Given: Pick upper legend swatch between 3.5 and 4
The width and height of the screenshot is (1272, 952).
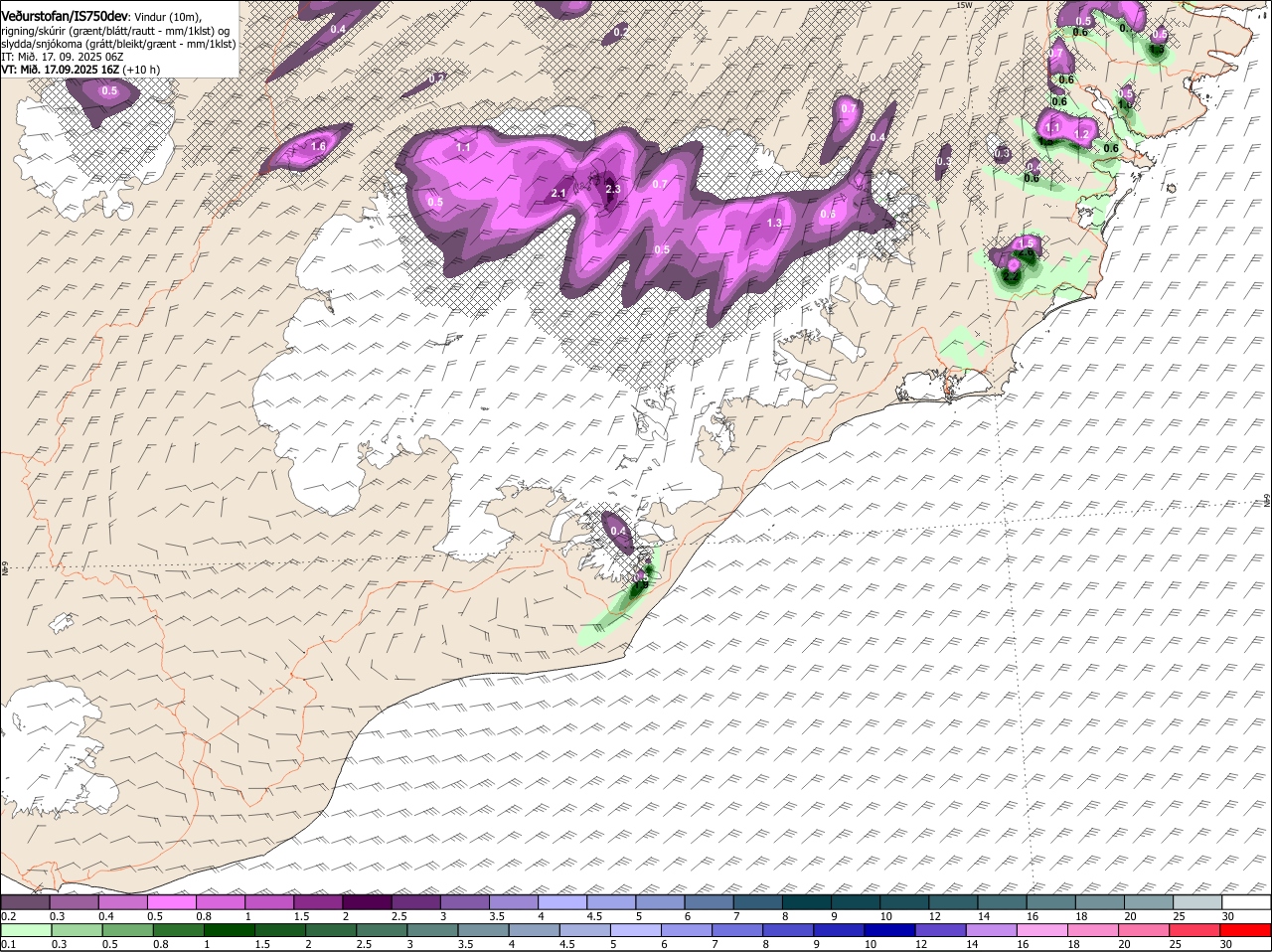Looking at the screenshot, I should click(x=514, y=902).
